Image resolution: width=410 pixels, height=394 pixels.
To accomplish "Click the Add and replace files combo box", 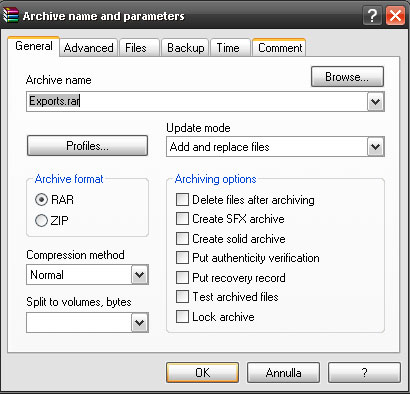I will tap(275, 147).
